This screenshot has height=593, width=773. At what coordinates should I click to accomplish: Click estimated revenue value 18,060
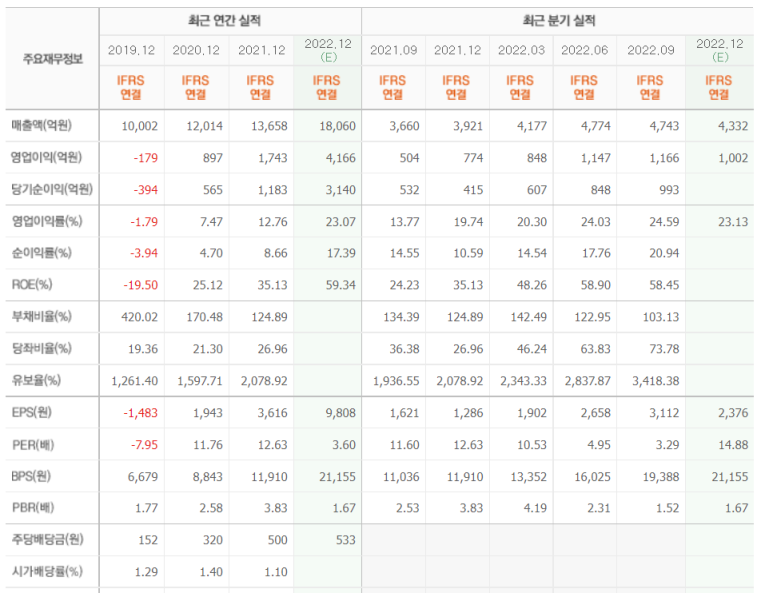pyautogui.click(x=337, y=126)
